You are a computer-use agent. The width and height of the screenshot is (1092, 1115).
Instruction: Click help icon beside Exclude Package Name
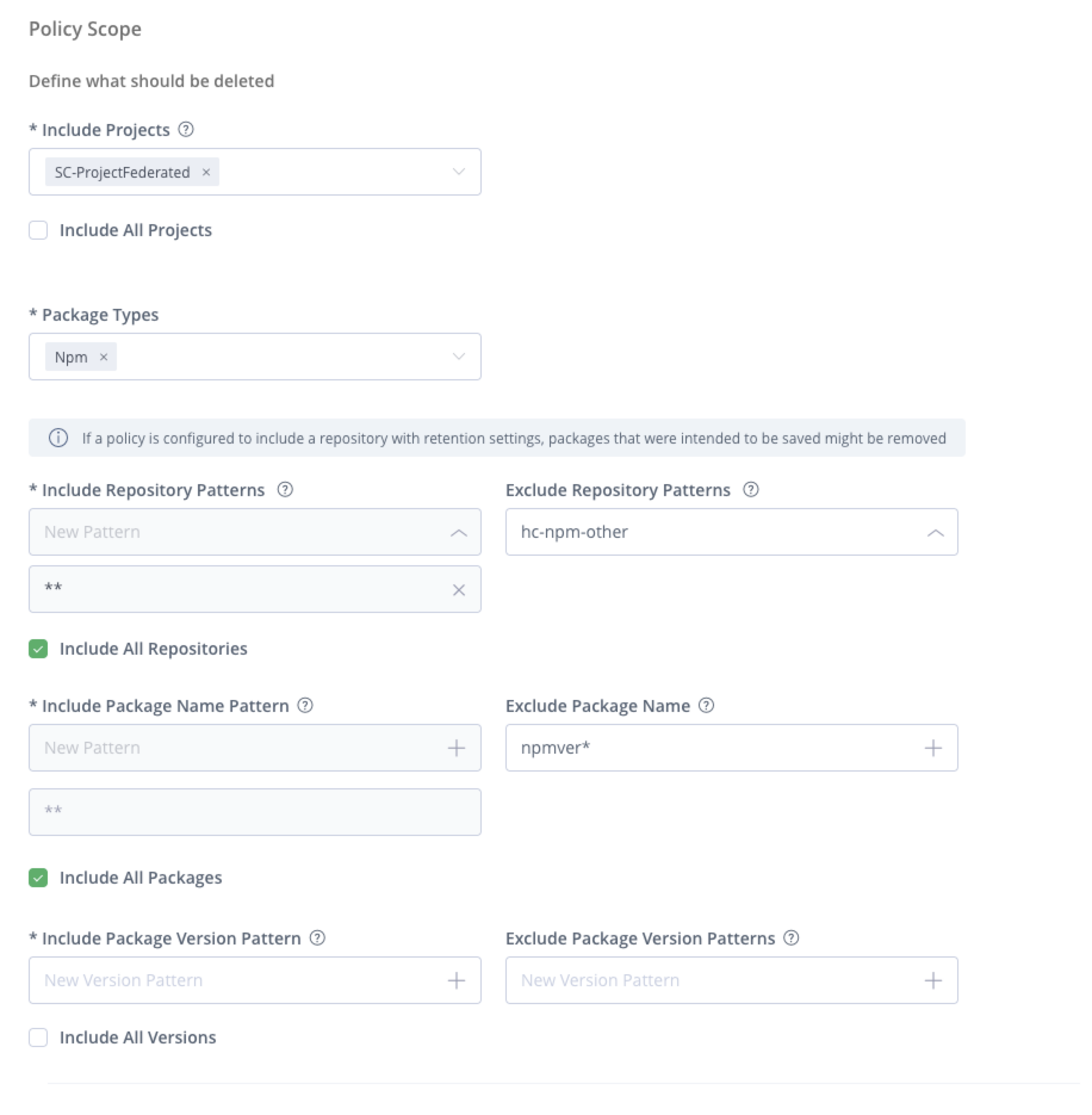[x=706, y=705]
